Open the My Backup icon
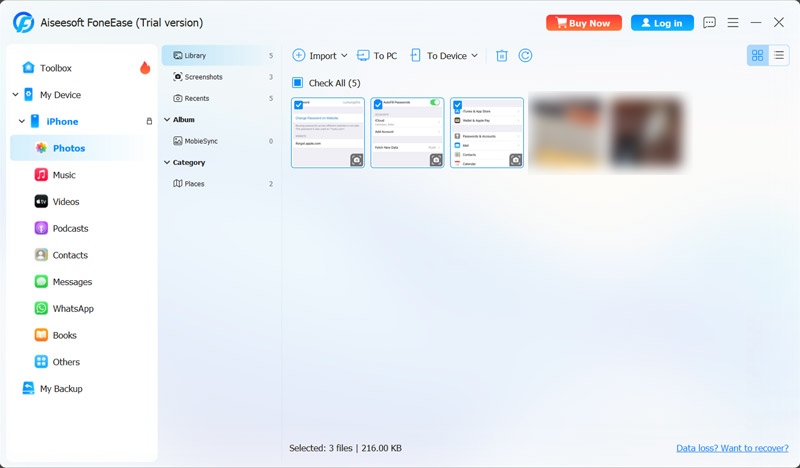Screen dimensions: 800x468 [x=29, y=388]
